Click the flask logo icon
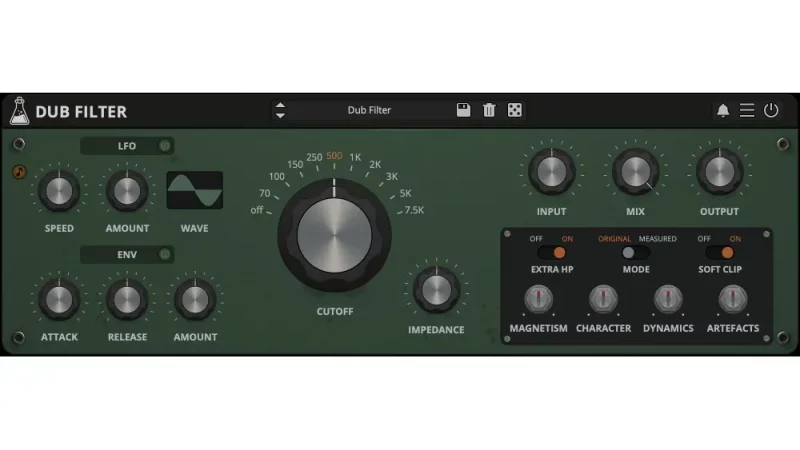 point(18,111)
